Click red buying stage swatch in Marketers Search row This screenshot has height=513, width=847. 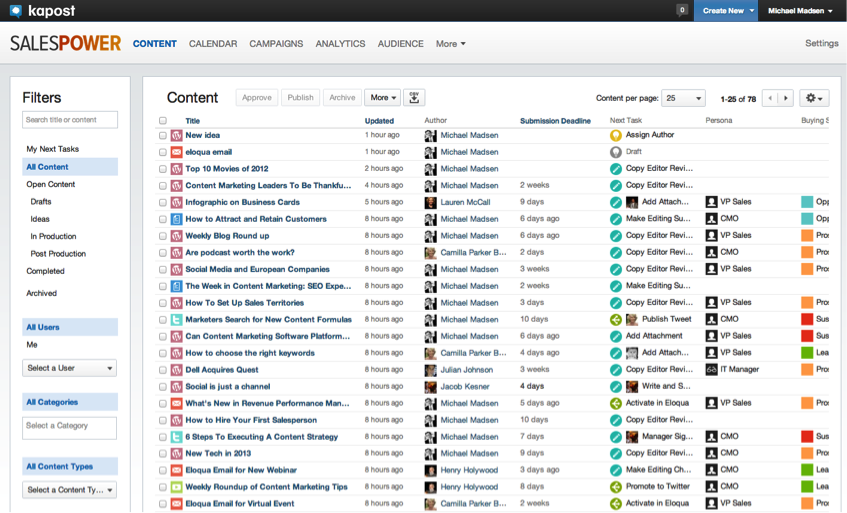click(x=807, y=320)
